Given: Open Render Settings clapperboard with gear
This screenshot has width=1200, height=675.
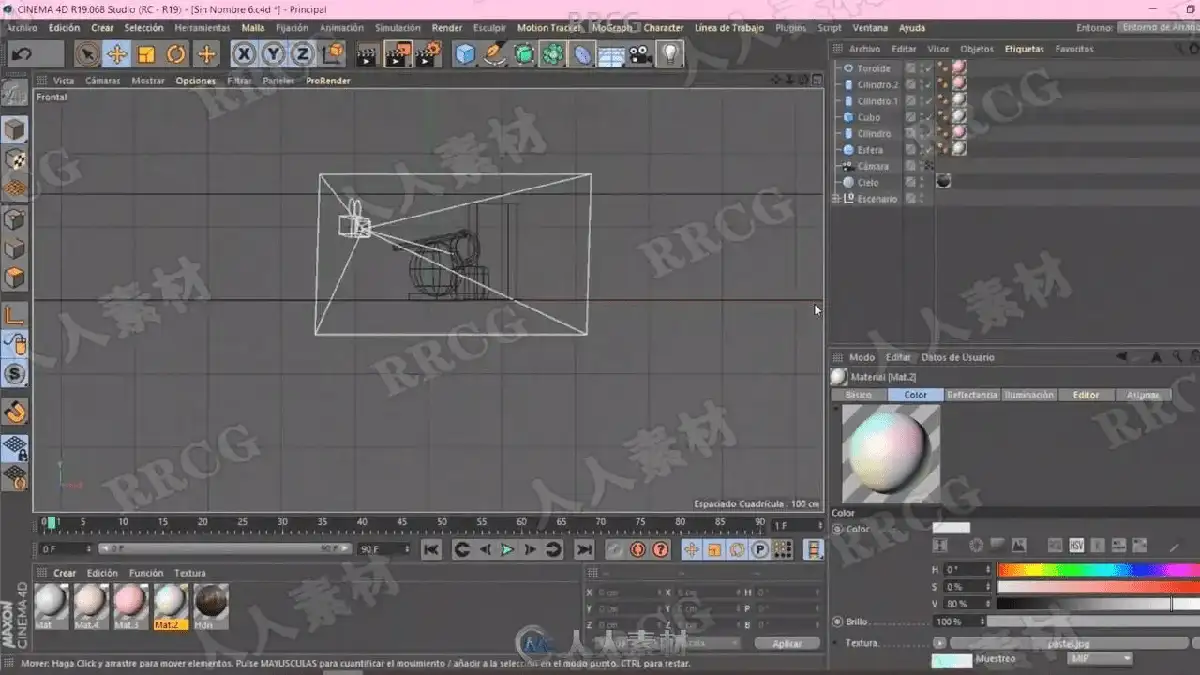Looking at the screenshot, I should pos(429,54).
